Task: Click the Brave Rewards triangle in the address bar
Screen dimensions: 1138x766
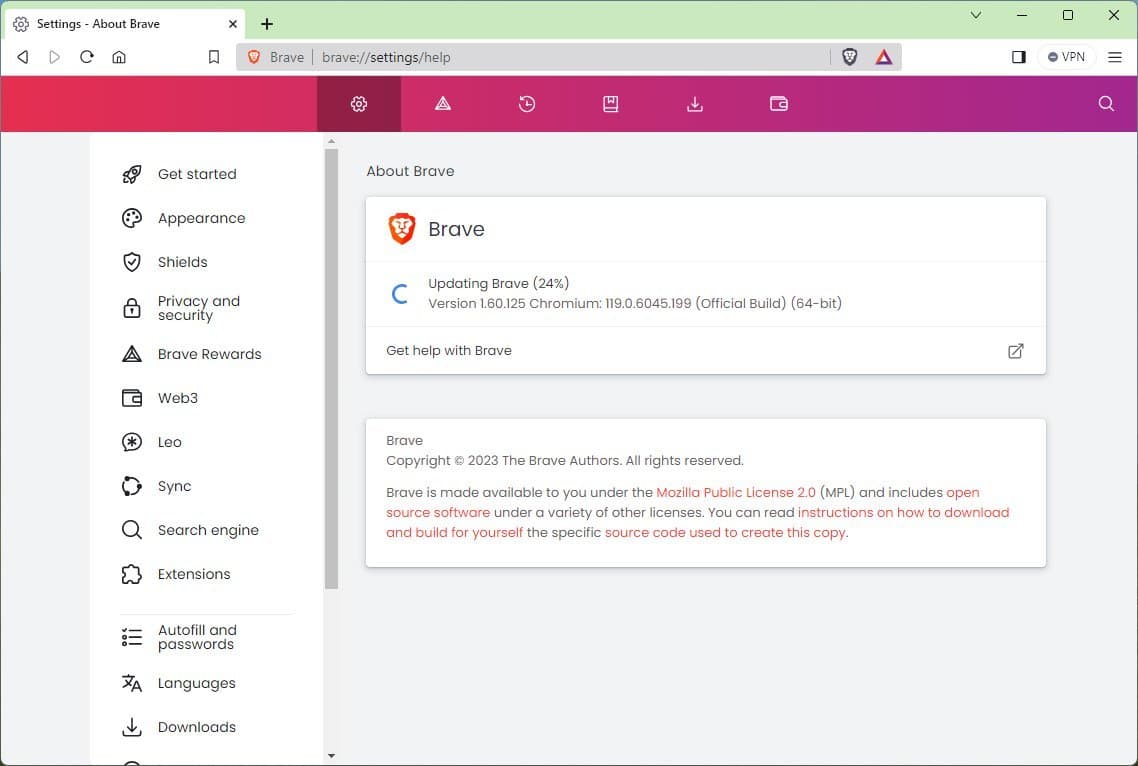Action: (883, 57)
